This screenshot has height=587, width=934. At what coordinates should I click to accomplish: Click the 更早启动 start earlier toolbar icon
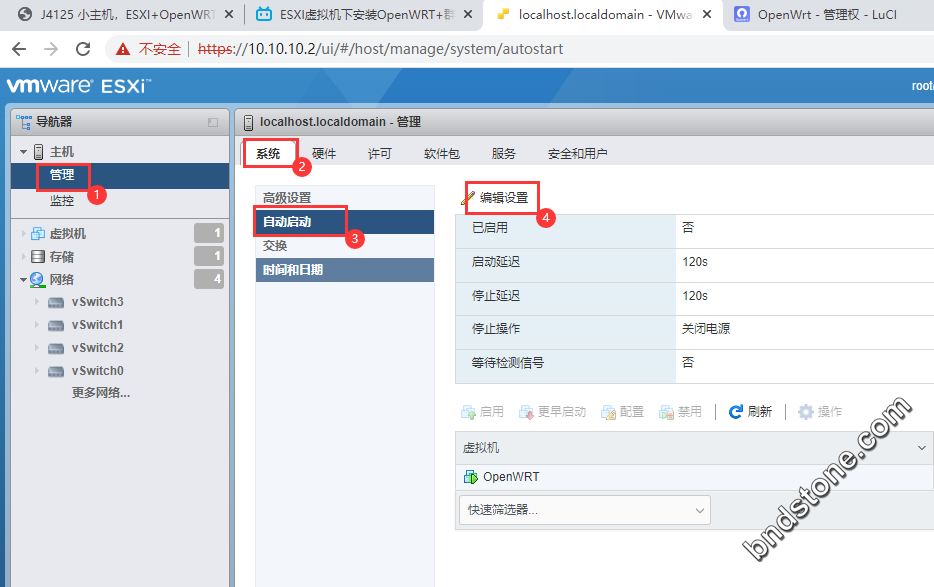(x=526, y=412)
